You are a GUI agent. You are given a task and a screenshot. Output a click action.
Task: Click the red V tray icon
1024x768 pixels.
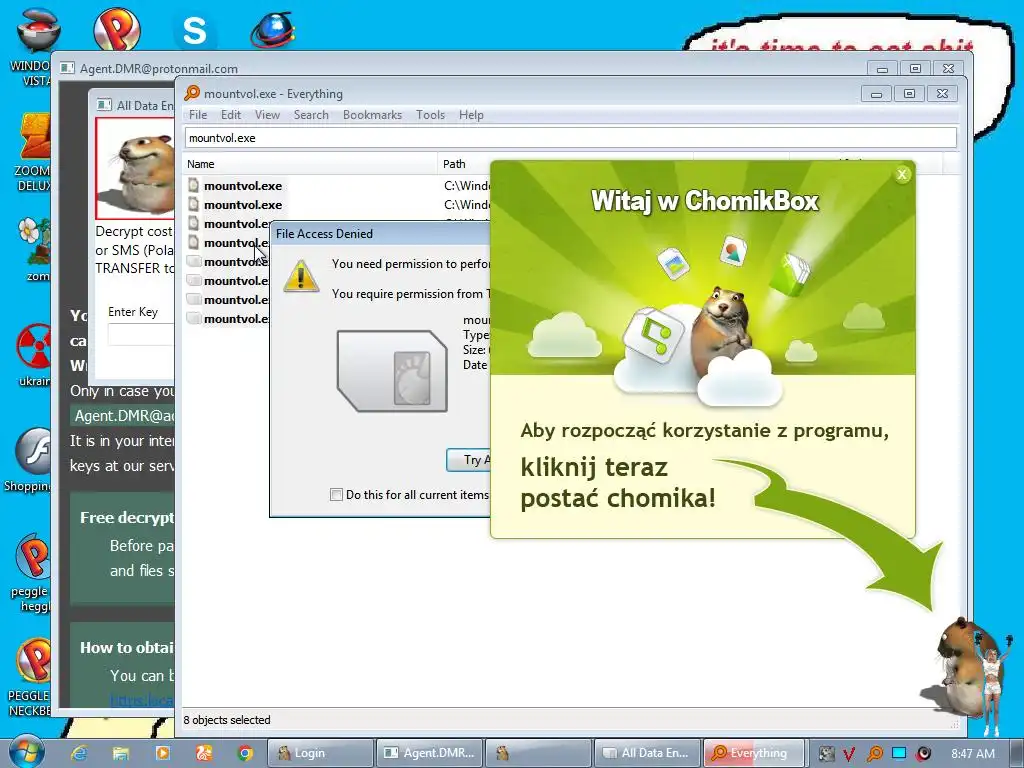[849, 754]
